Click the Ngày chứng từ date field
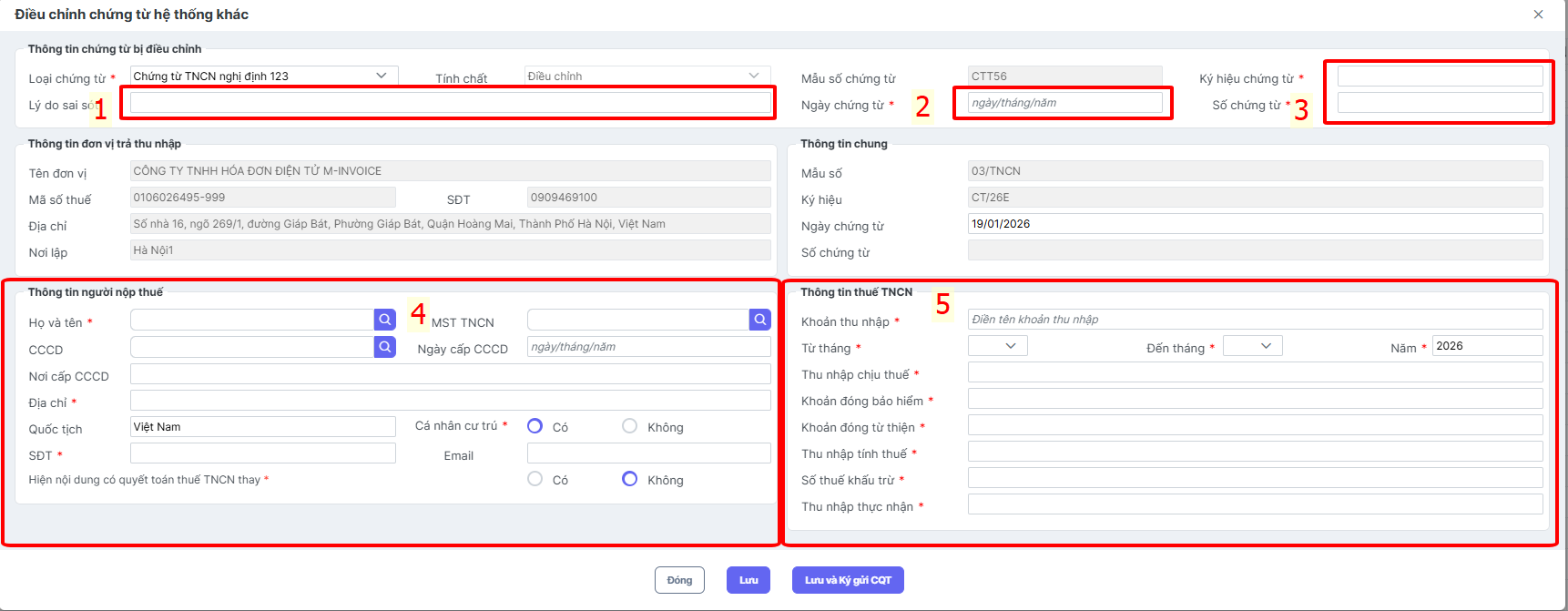Screen dimensions: 1568x611 (x=1064, y=103)
